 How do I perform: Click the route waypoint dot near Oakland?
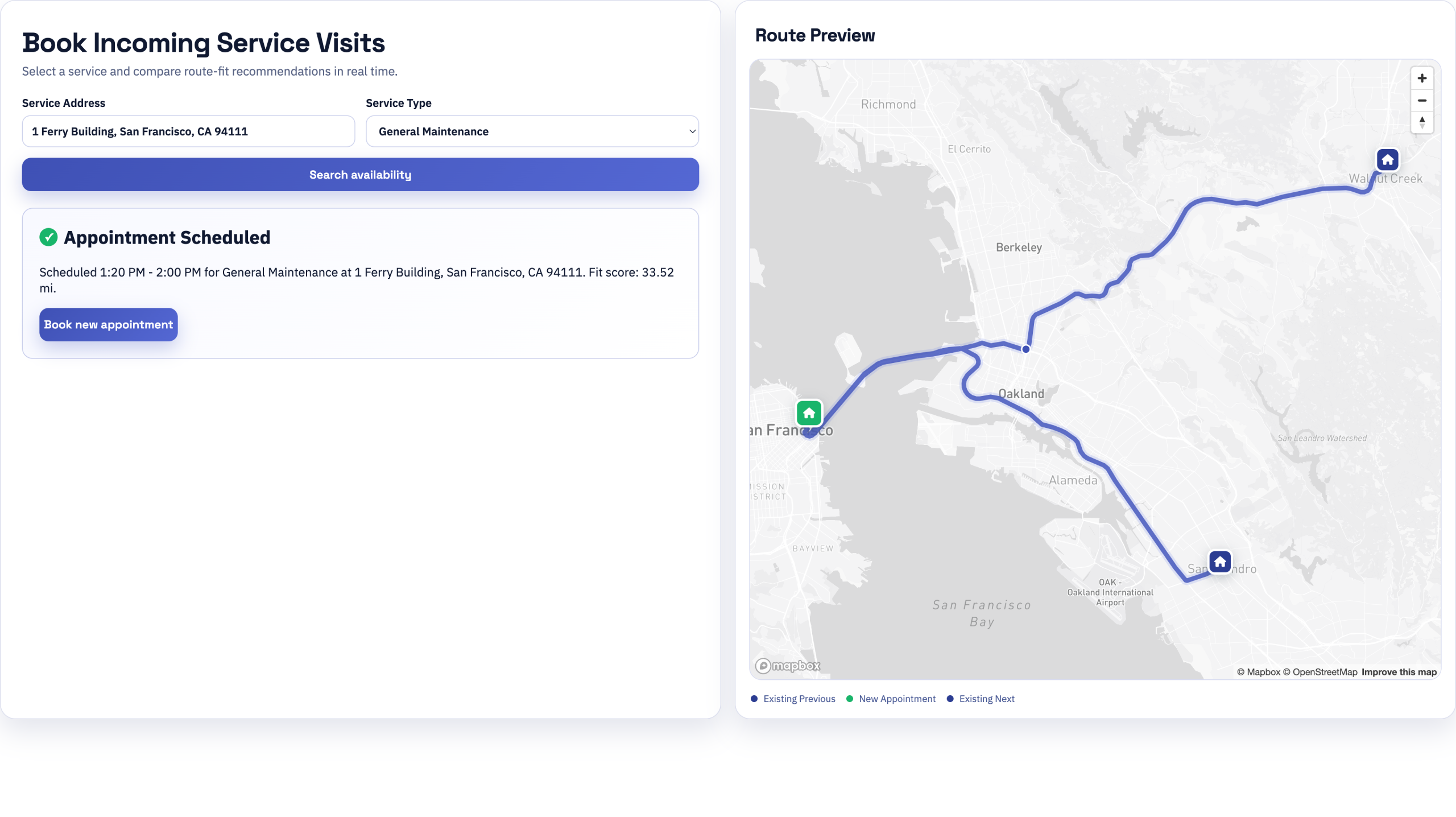tap(1025, 349)
